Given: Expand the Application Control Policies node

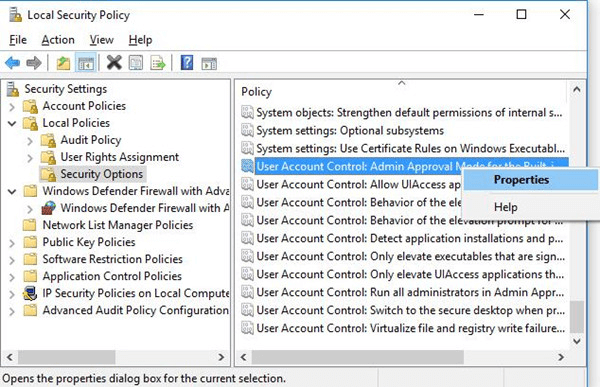Looking at the screenshot, I should coord(12,277).
